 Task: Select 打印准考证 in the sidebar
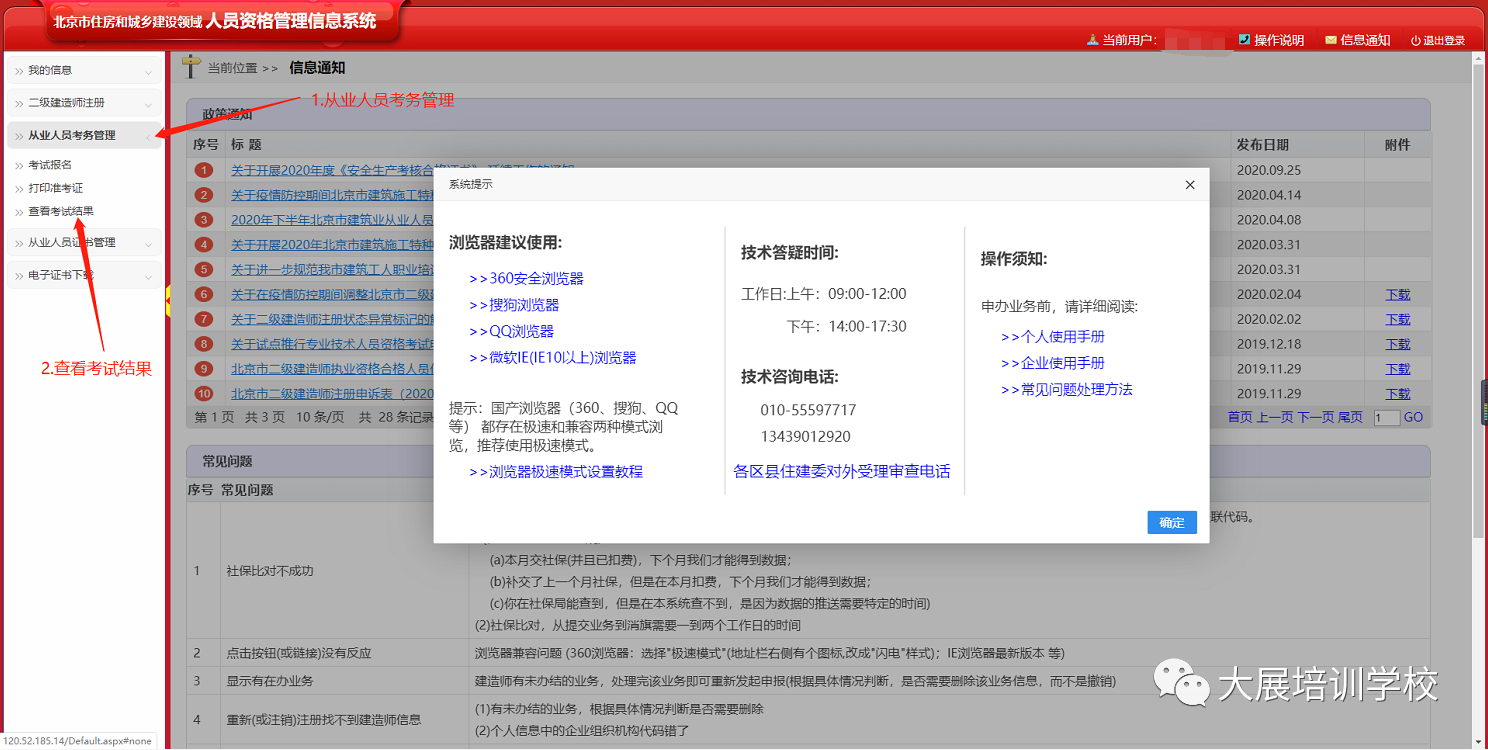55,188
